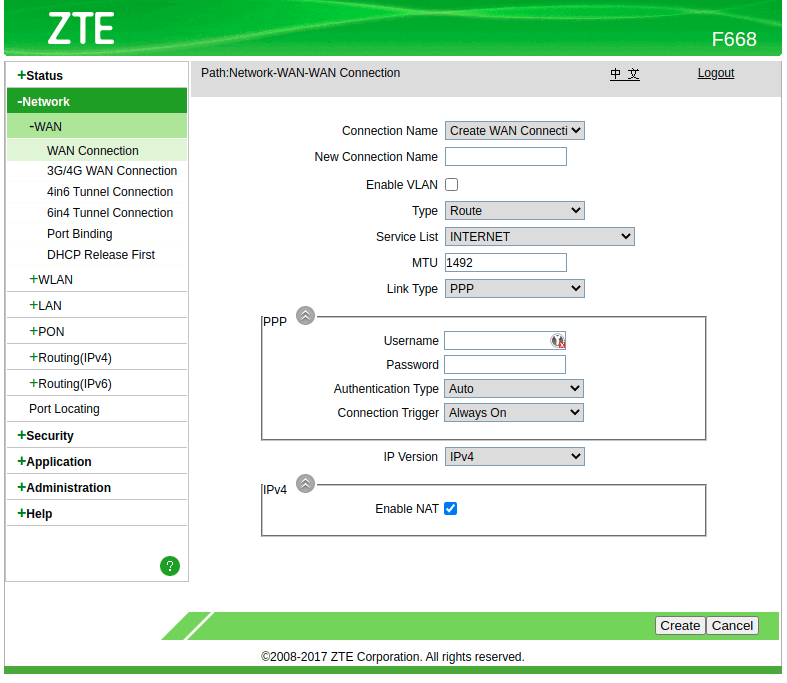Open the Connection Name dropdown

tap(514, 131)
